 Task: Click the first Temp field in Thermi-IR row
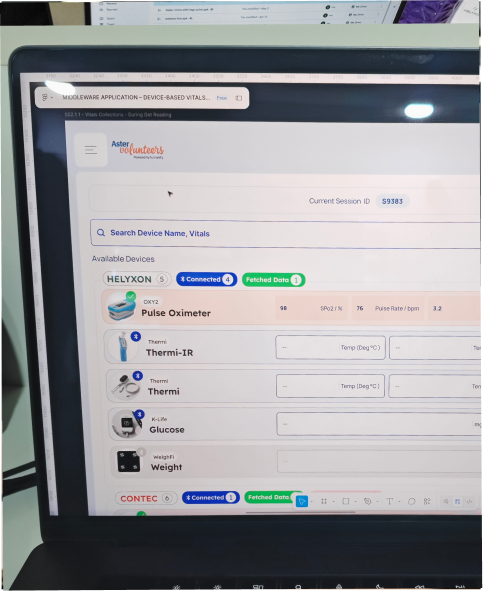pos(330,348)
